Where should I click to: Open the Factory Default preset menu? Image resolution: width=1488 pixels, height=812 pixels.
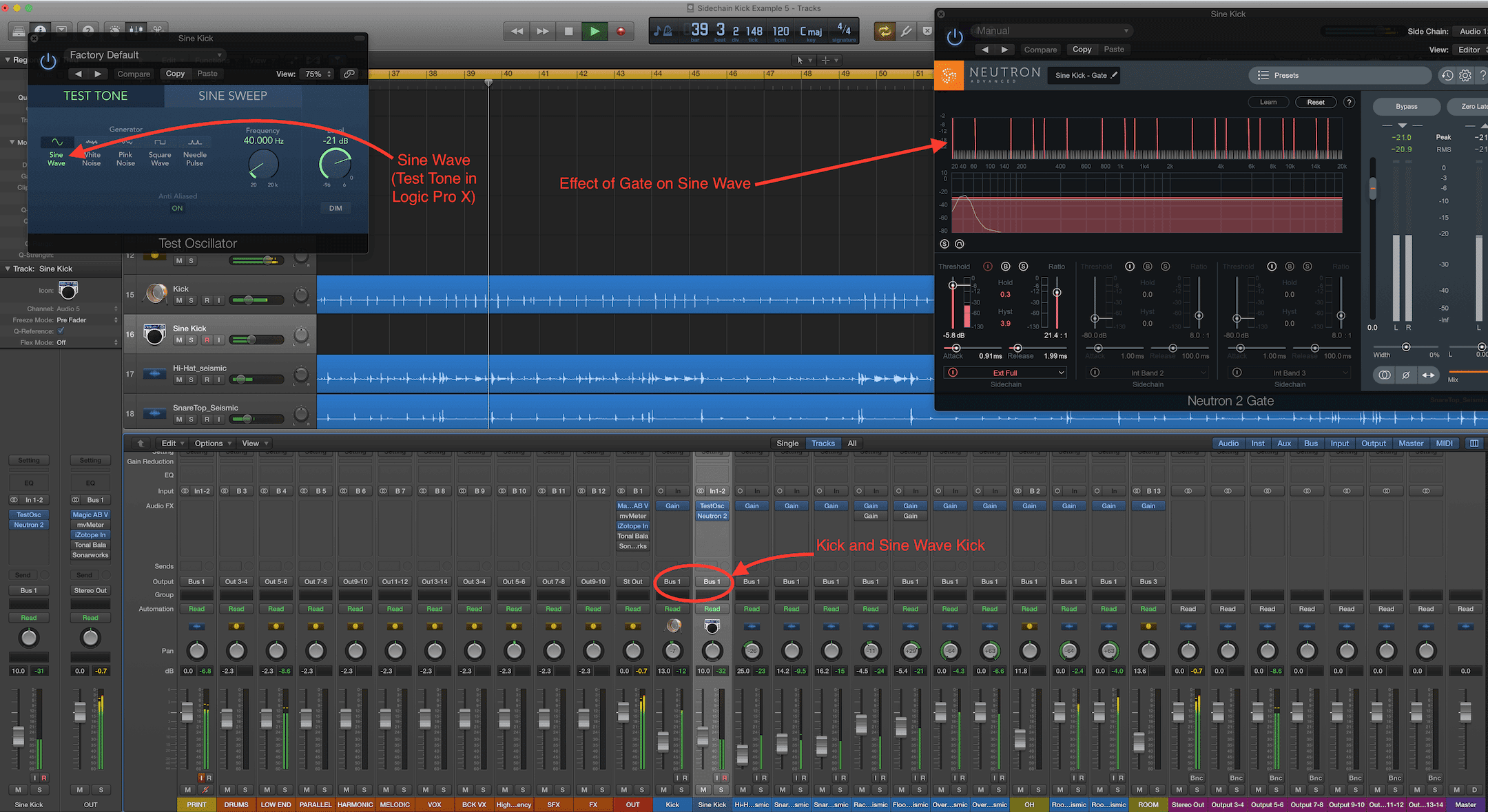pyautogui.click(x=145, y=55)
